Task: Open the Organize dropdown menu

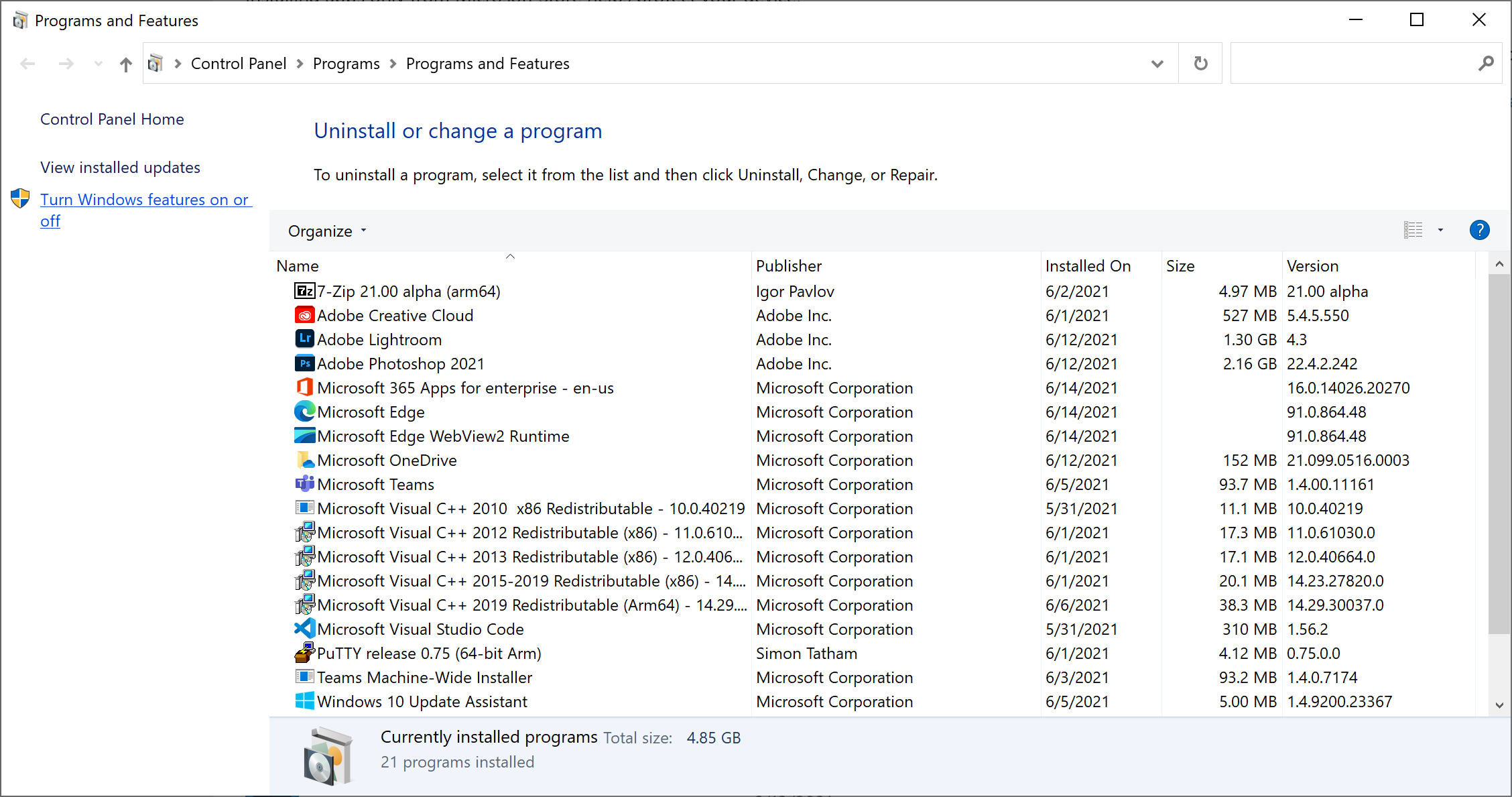Action: [327, 231]
